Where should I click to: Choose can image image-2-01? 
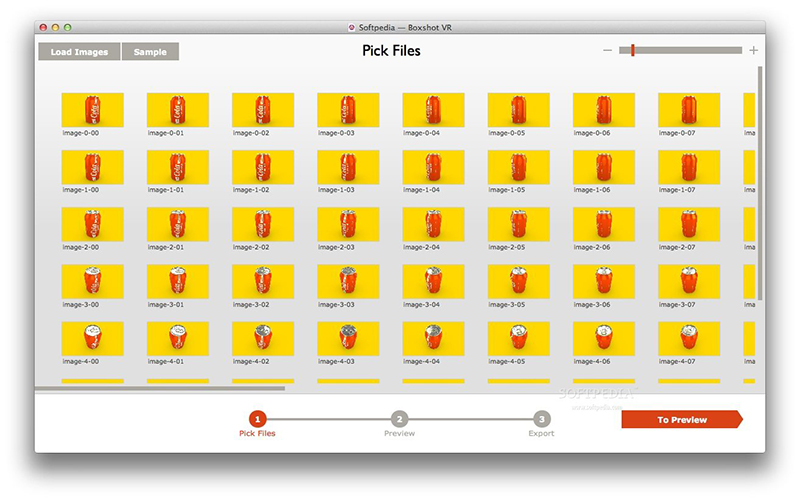(x=178, y=224)
